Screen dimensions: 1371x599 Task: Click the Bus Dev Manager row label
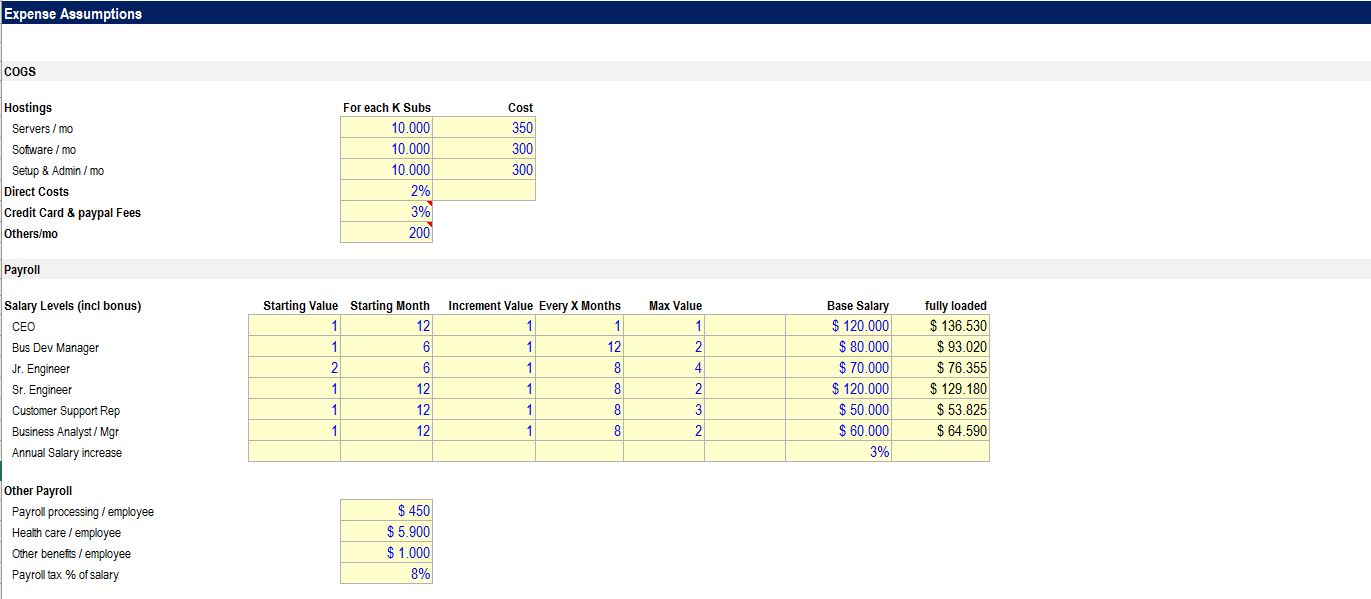[x=55, y=348]
